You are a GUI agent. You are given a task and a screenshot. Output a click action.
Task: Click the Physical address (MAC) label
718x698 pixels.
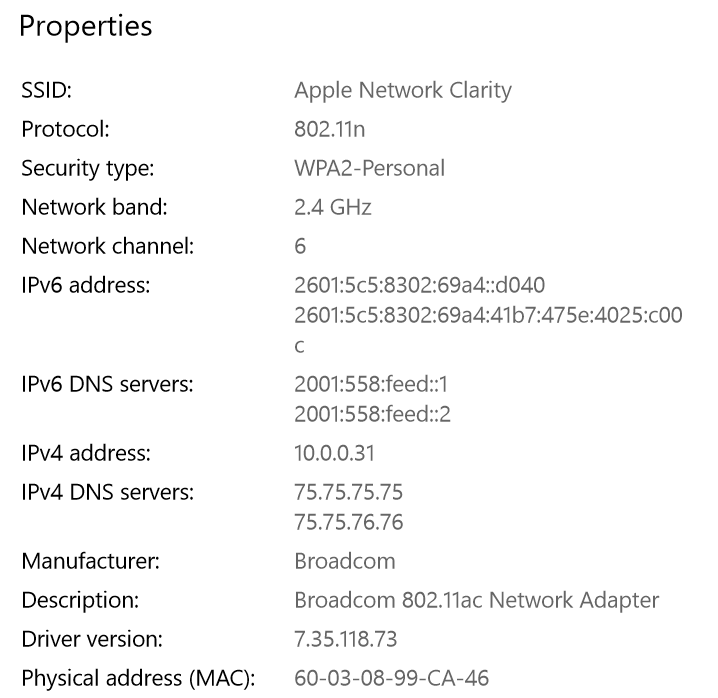click(138, 679)
